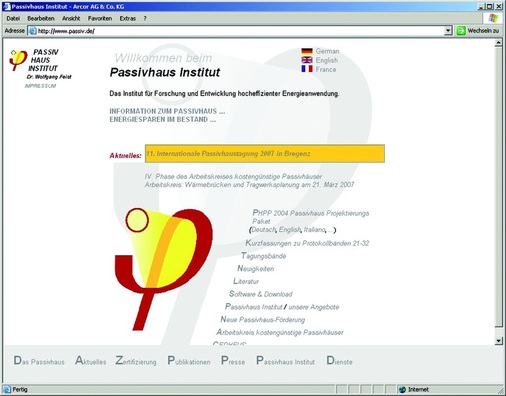Go to Publikationen in bottom navigation
The width and height of the screenshot is (506, 396).
coord(189,361)
